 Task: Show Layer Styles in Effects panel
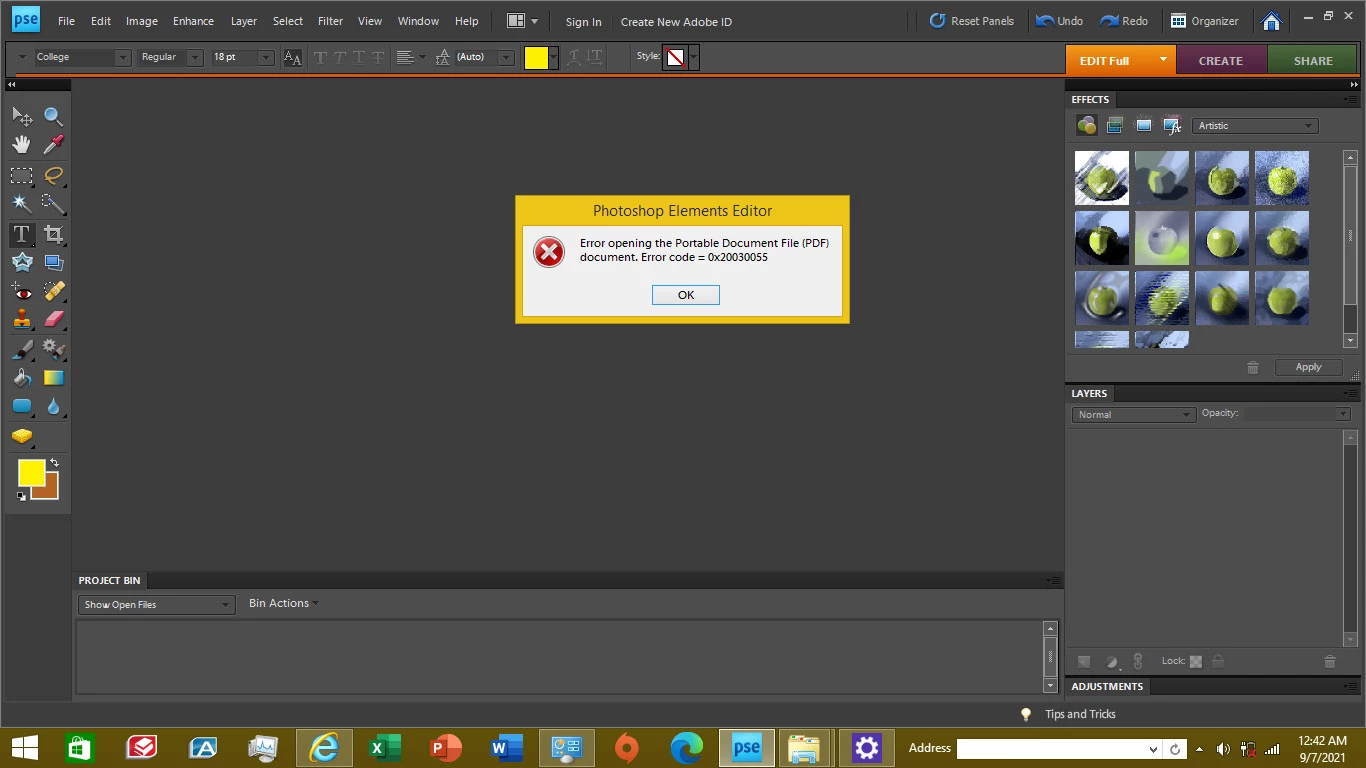tap(1115, 126)
